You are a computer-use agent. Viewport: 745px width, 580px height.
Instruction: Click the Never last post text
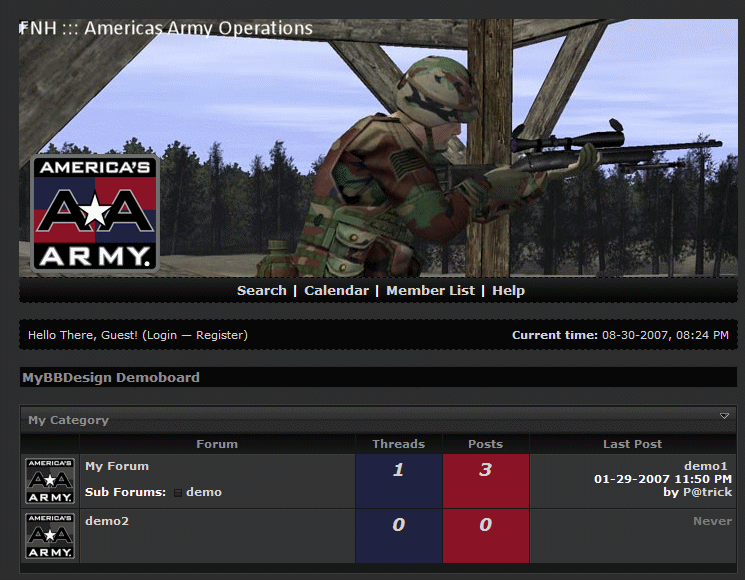pos(712,521)
